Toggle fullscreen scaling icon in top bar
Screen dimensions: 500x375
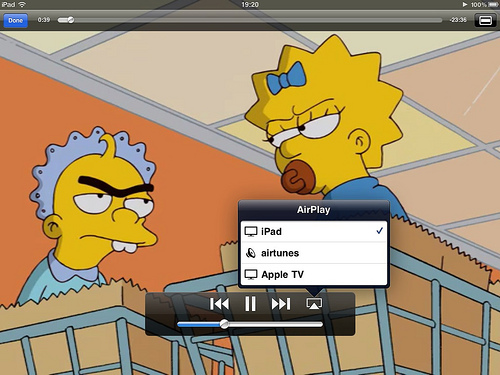485,20
